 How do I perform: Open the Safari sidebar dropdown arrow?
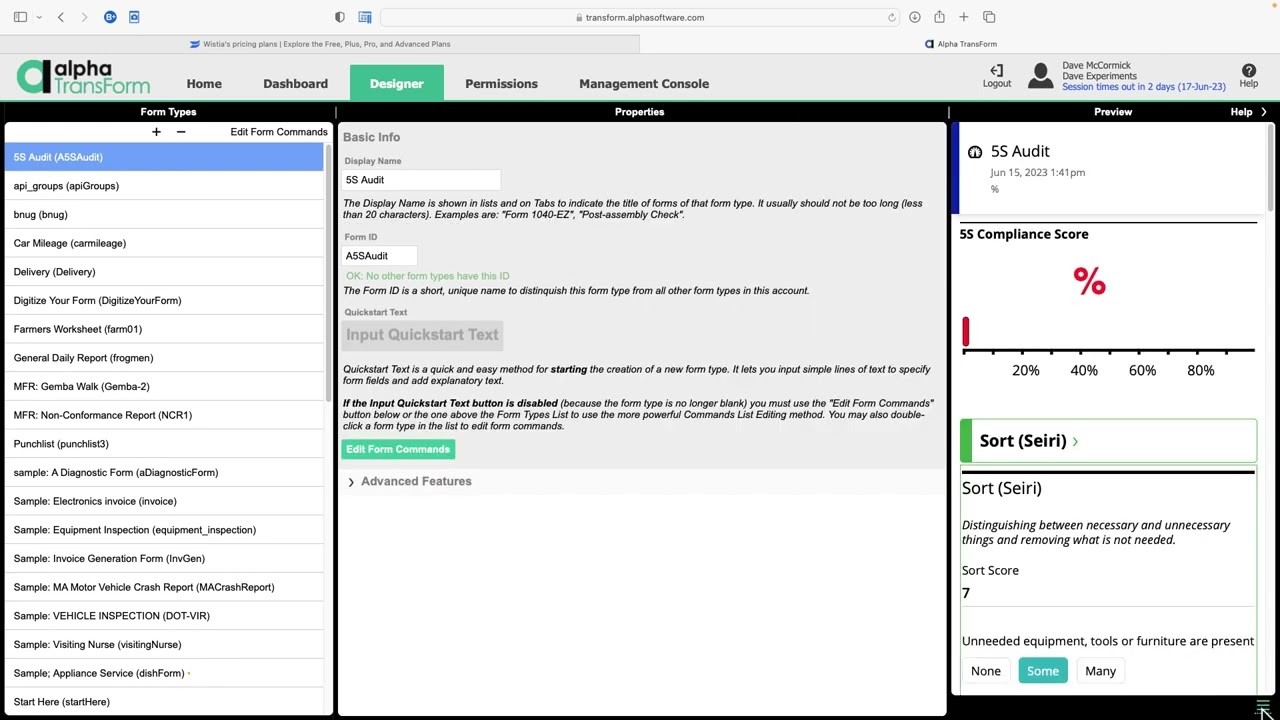(x=39, y=17)
